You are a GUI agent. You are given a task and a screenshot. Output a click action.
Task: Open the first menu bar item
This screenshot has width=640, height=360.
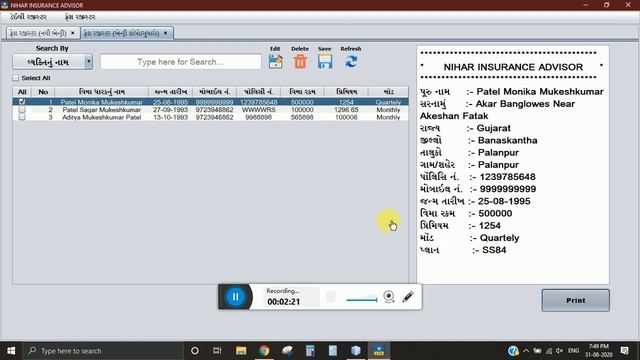pyautogui.click(x=28, y=17)
